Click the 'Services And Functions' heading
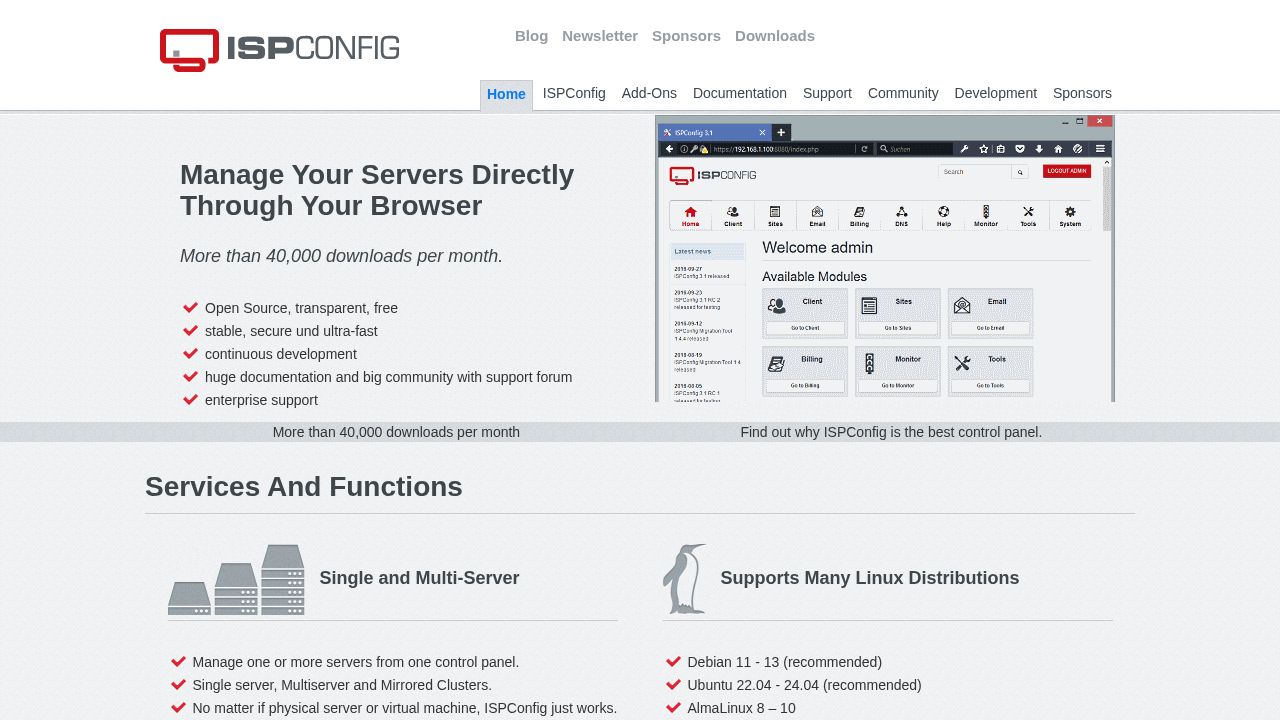This screenshot has width=1280, height=720. coord(304,487)
